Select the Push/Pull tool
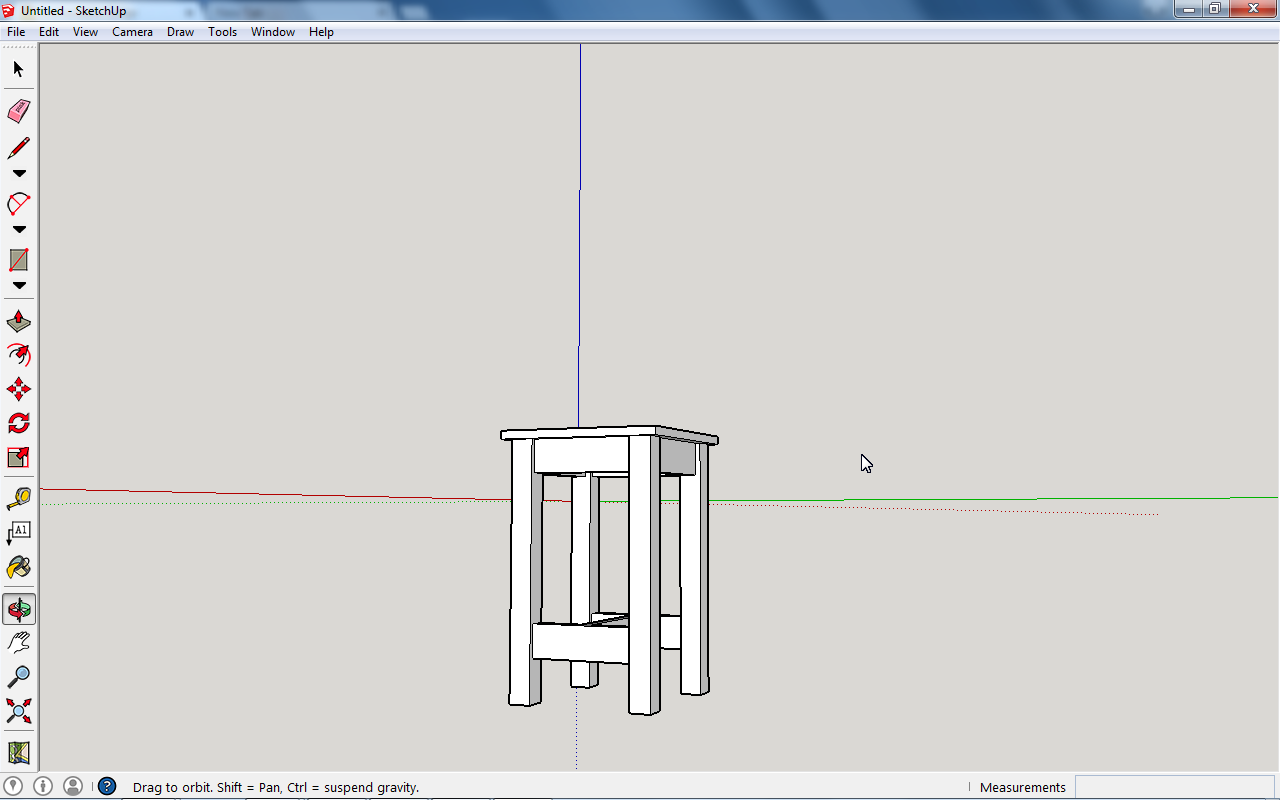This screenshot has width=1281, height=801. pos(18,319)
